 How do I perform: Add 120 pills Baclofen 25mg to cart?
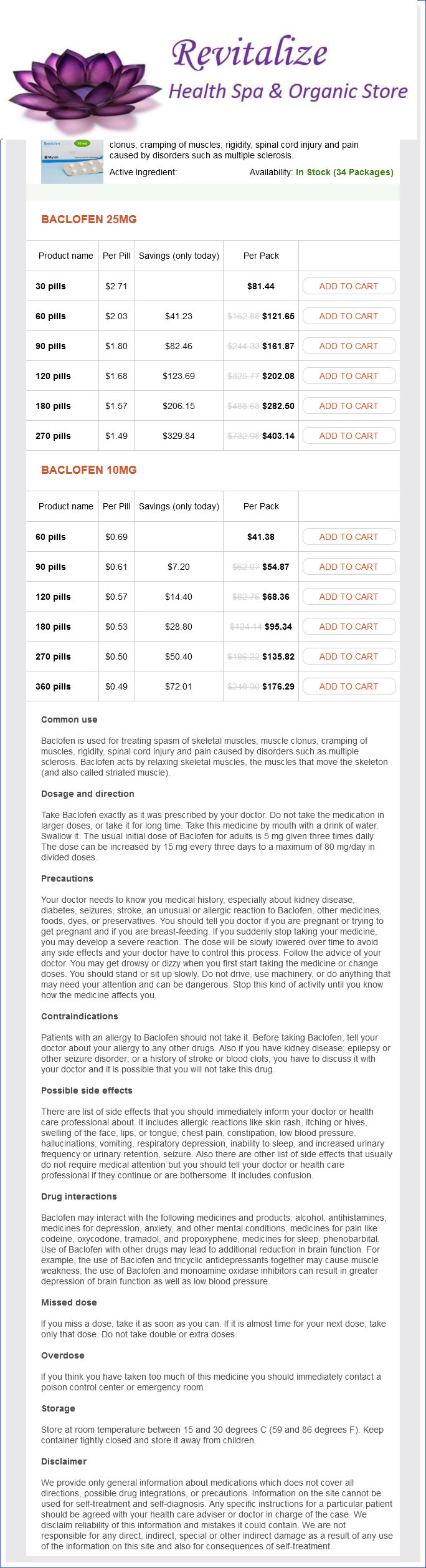point(349,376)
